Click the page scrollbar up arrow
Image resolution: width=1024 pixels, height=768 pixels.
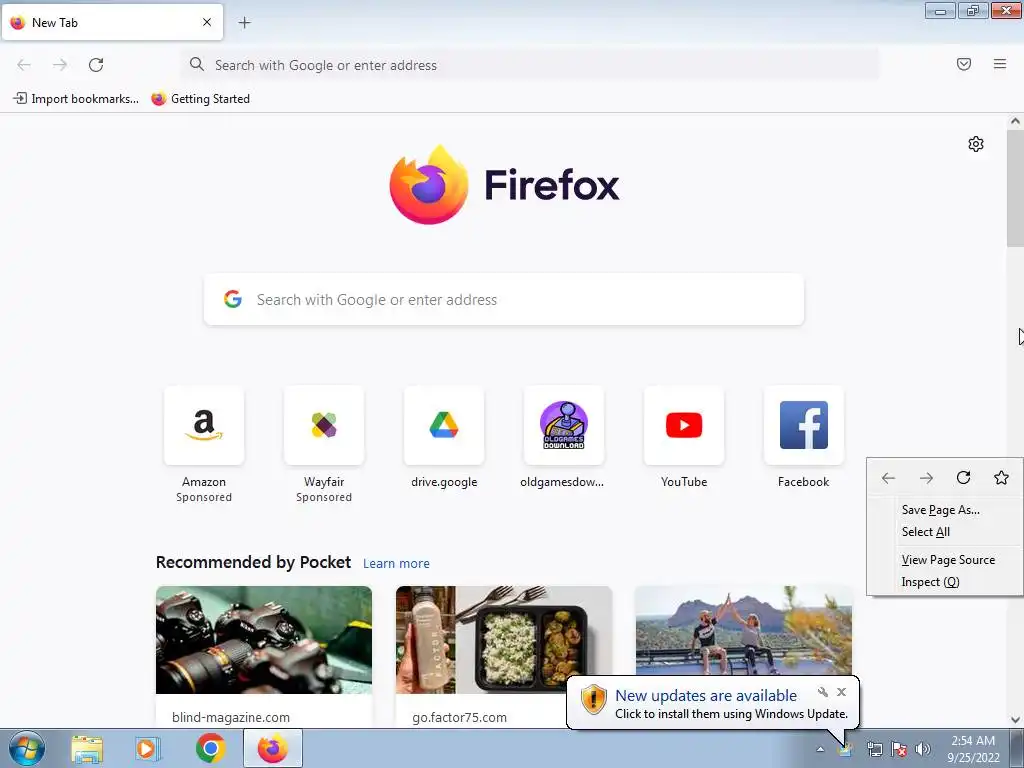[1015, 121]
